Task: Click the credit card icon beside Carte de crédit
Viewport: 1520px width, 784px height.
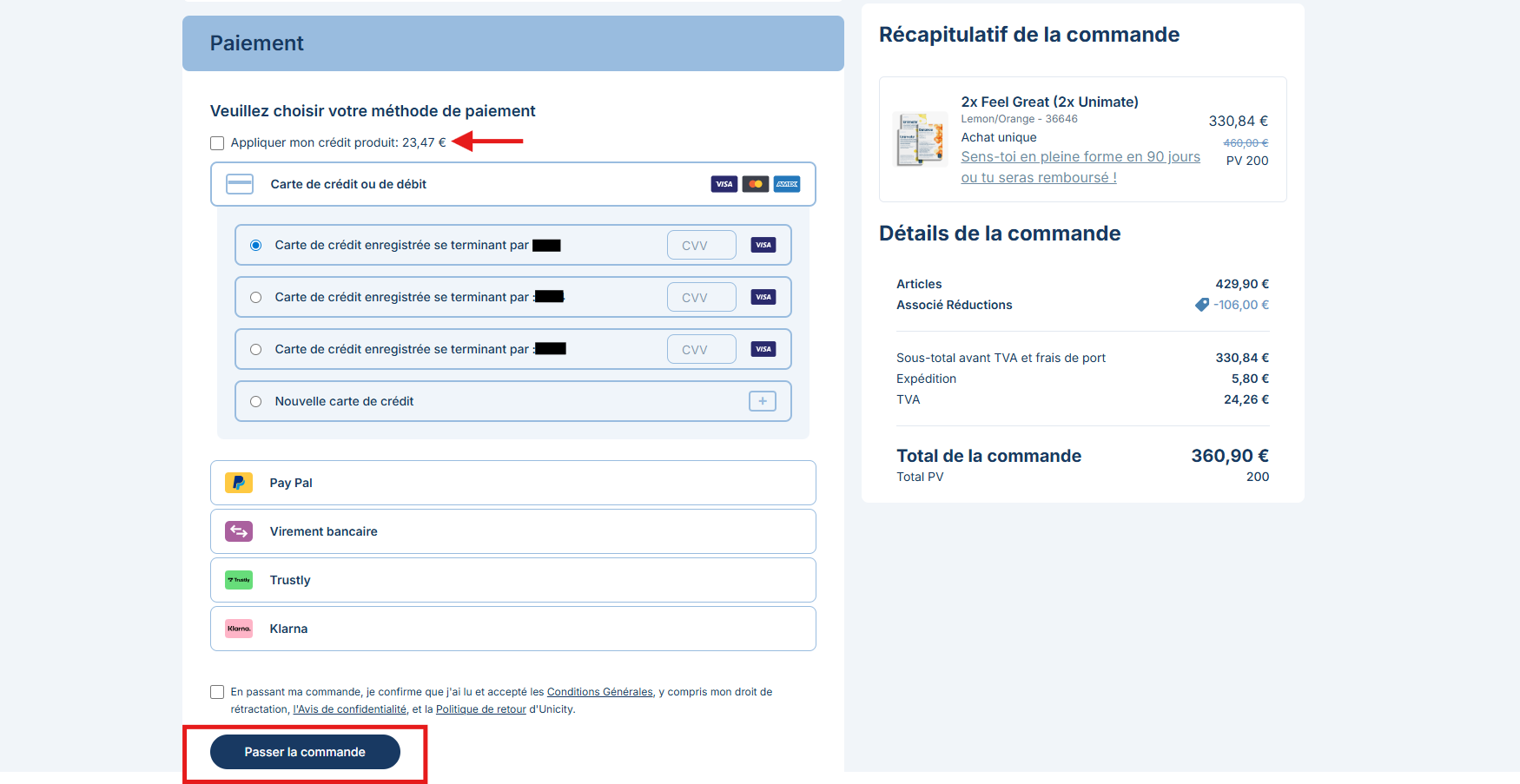Action: 240,184
